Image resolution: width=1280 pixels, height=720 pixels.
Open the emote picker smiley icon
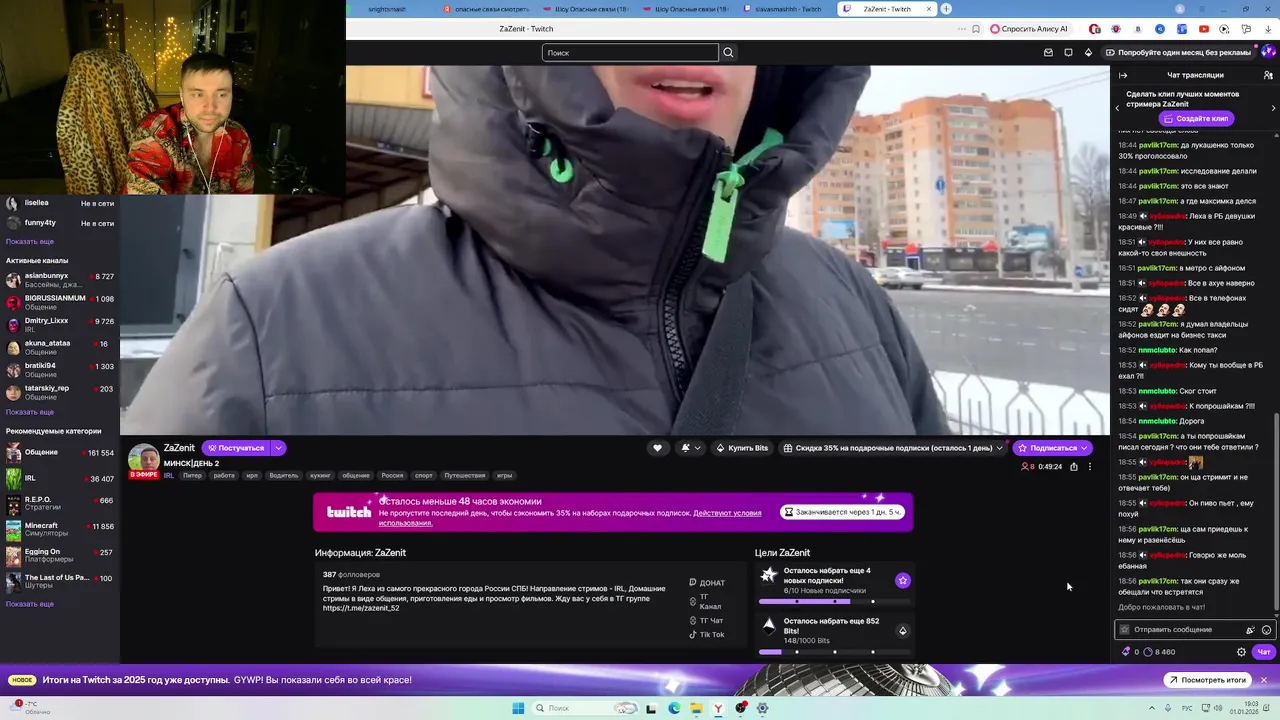(1267, 630)
